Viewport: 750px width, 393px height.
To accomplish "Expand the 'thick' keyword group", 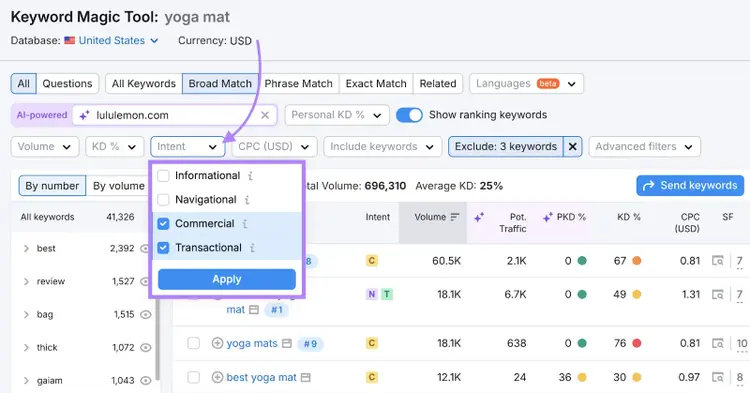I will 26,348.
